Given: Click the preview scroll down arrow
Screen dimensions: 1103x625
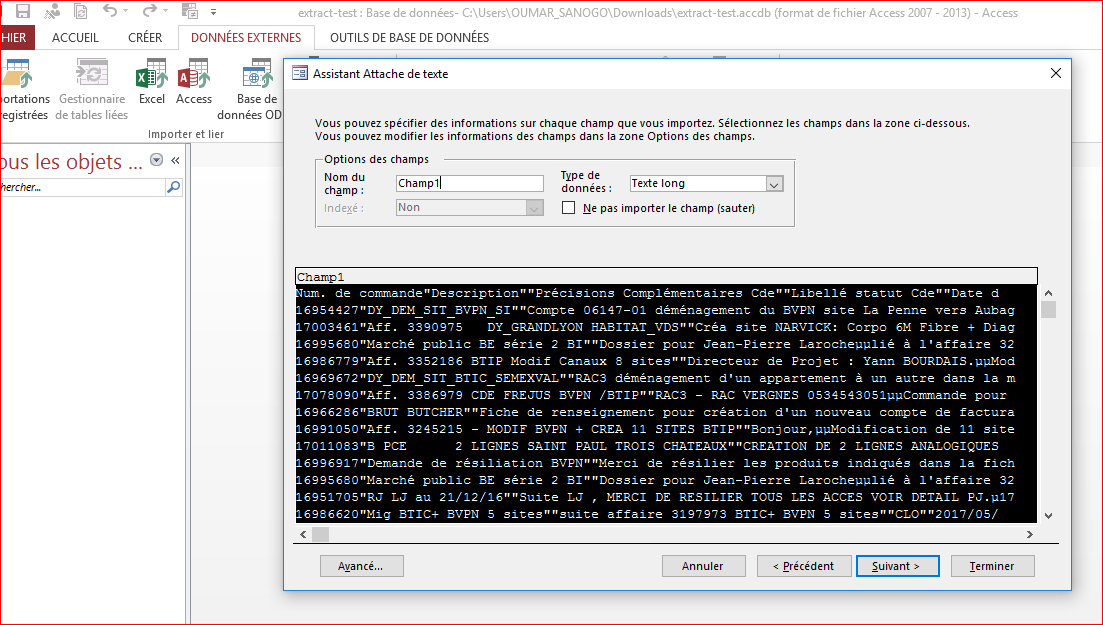Looking at the screenshot, I should click(x=1048, y=515).
